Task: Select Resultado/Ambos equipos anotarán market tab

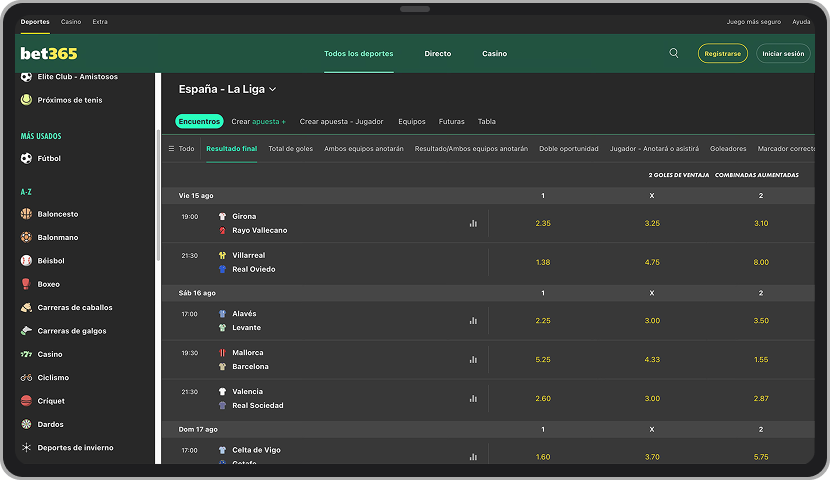Action: [x=471, y=149]
